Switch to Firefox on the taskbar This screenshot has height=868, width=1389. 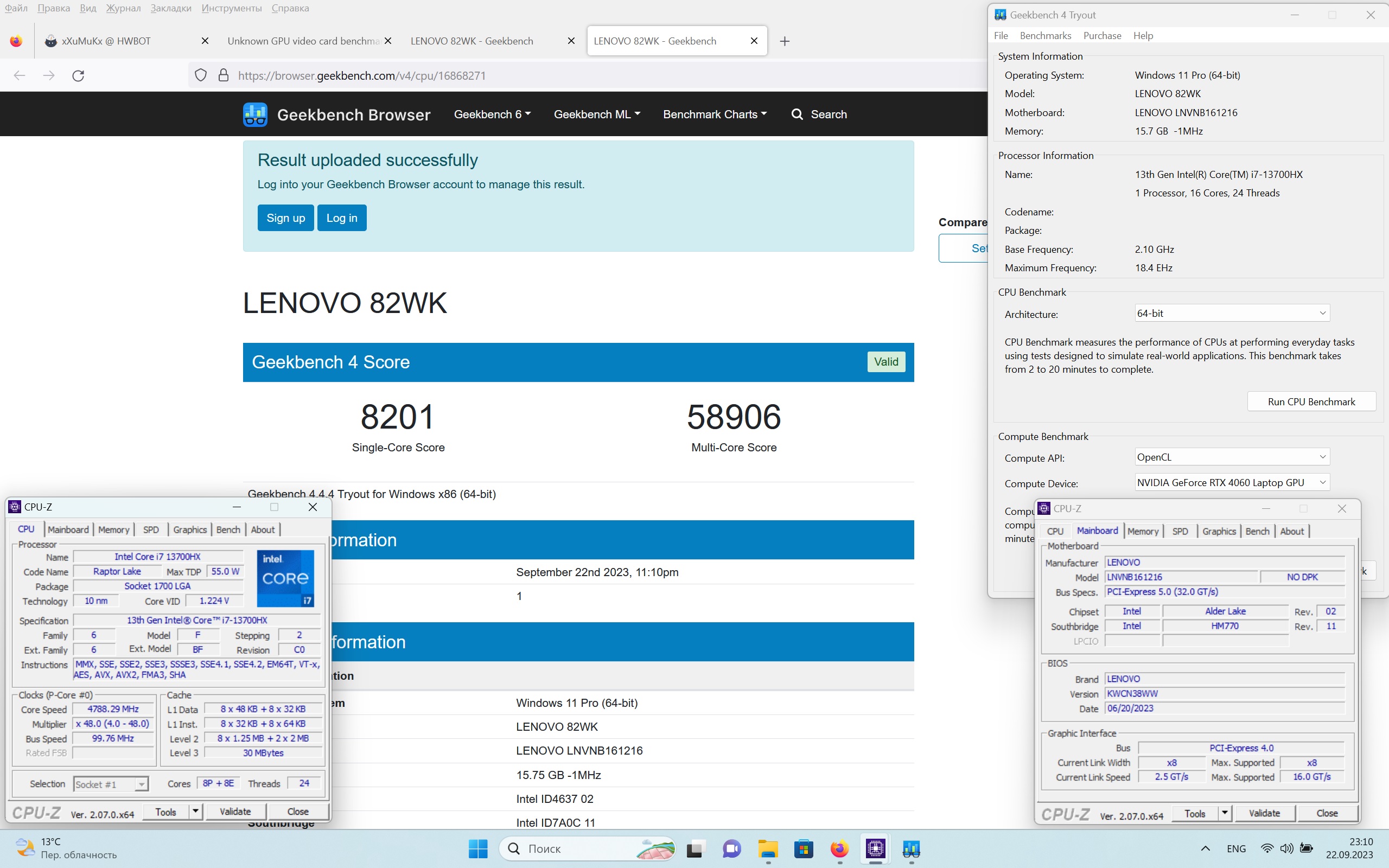839,848
